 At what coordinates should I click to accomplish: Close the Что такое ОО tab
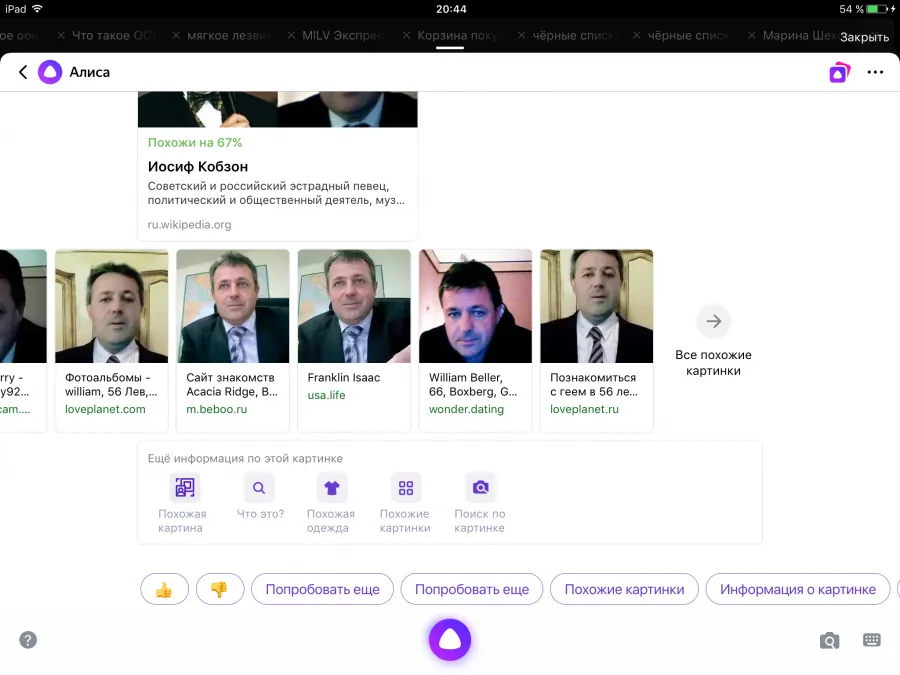pos(61,36)
